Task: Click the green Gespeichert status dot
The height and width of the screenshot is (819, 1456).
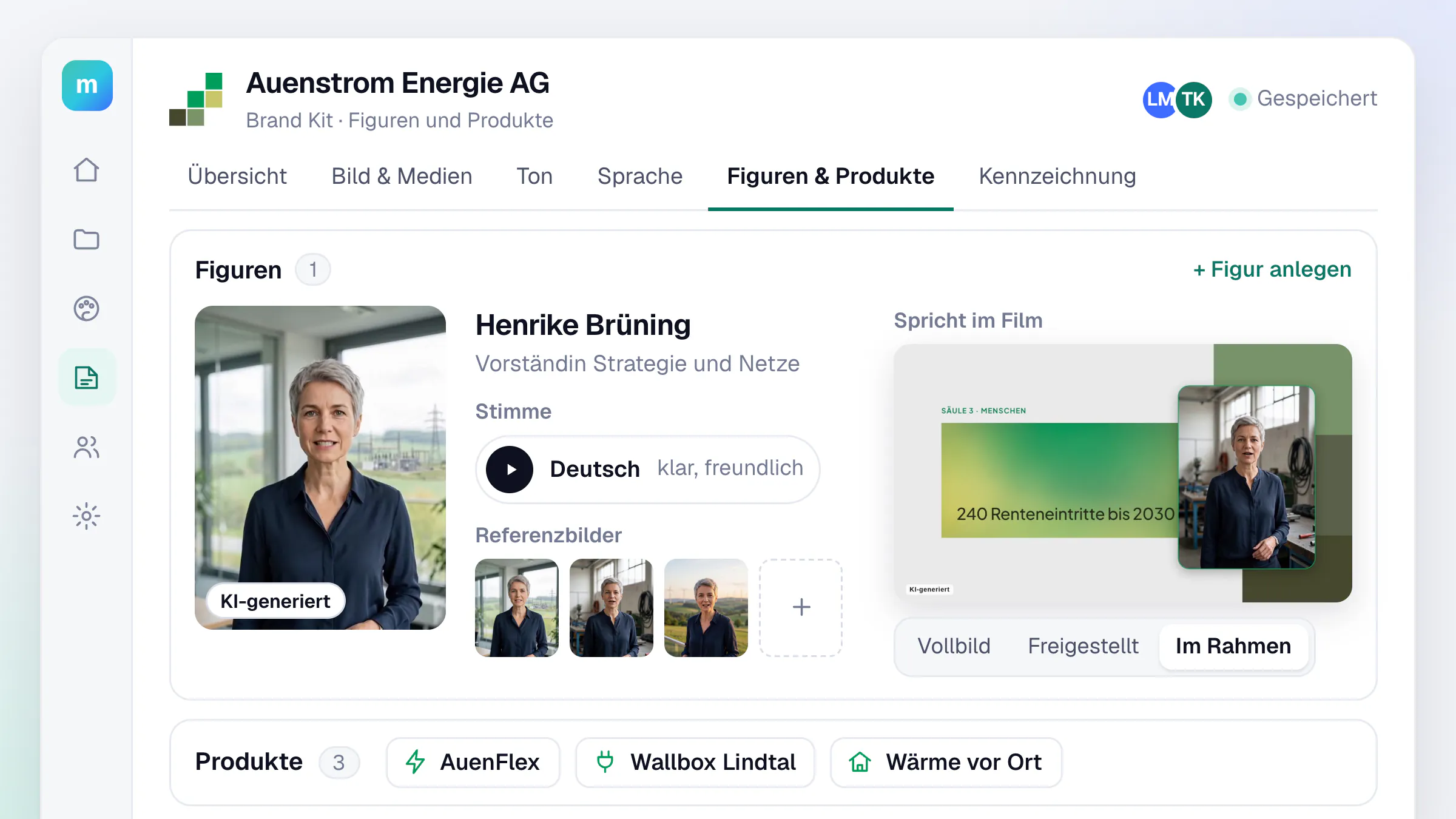Action: tap(1240, 99)
